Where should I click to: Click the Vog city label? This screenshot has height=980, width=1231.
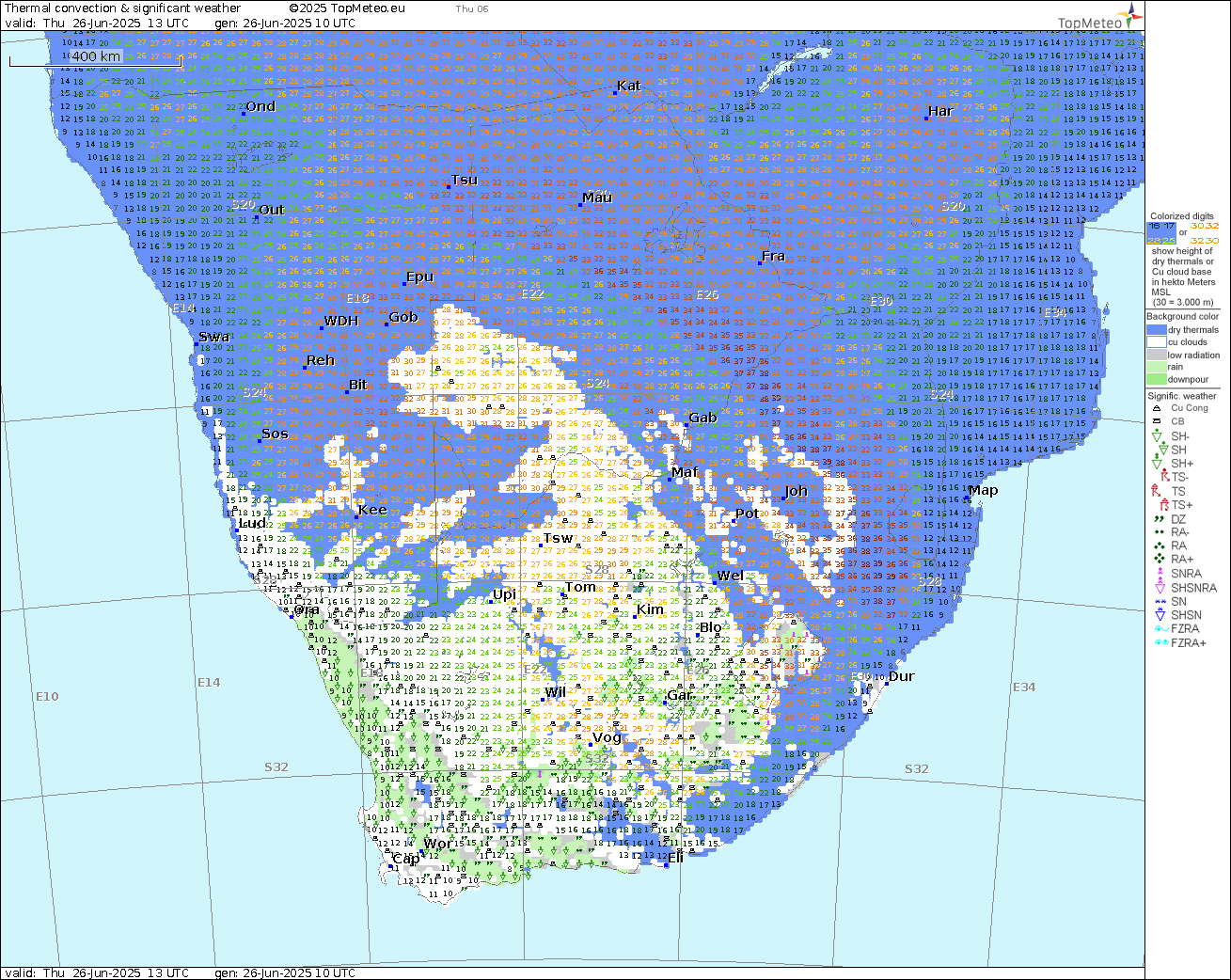(608, 737)
